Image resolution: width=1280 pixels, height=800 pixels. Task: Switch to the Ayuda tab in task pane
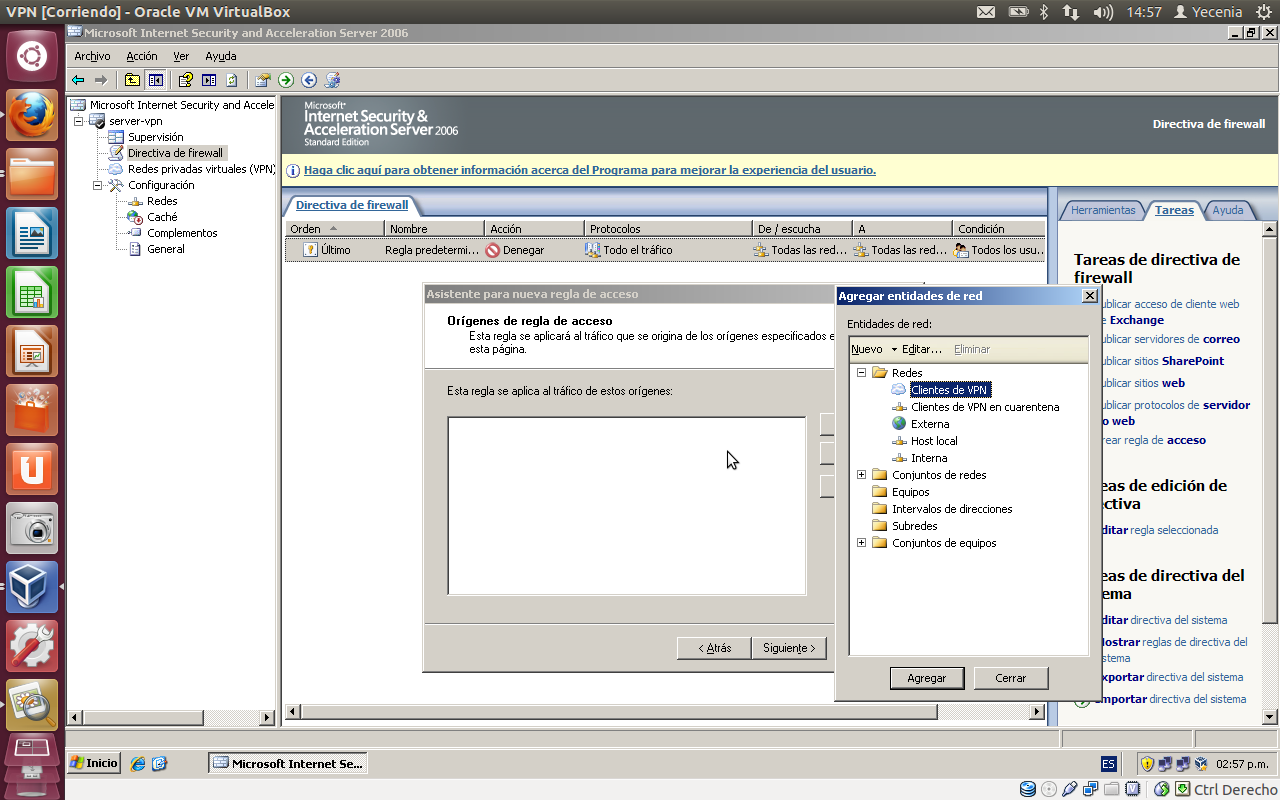pyautogui.click(x=1228, y=210)
